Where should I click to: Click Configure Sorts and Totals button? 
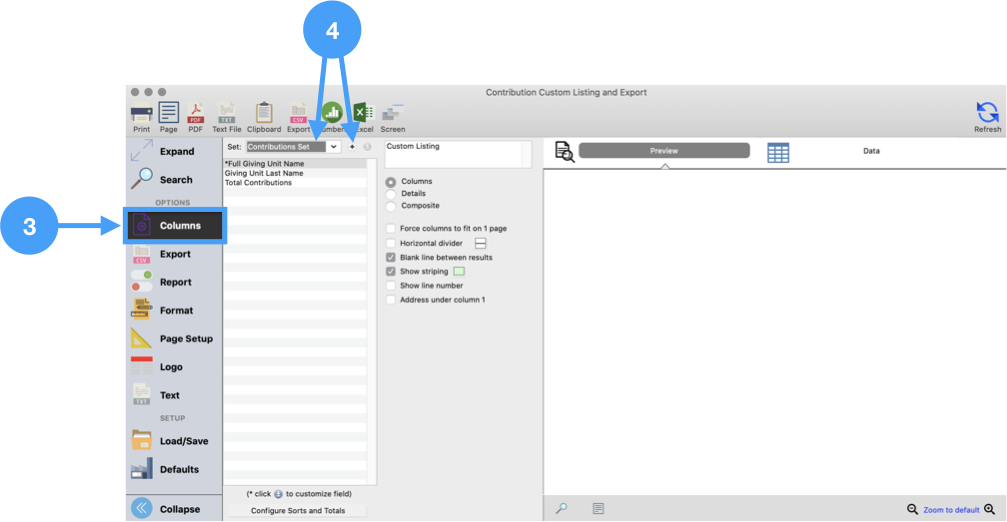(298, 511)
